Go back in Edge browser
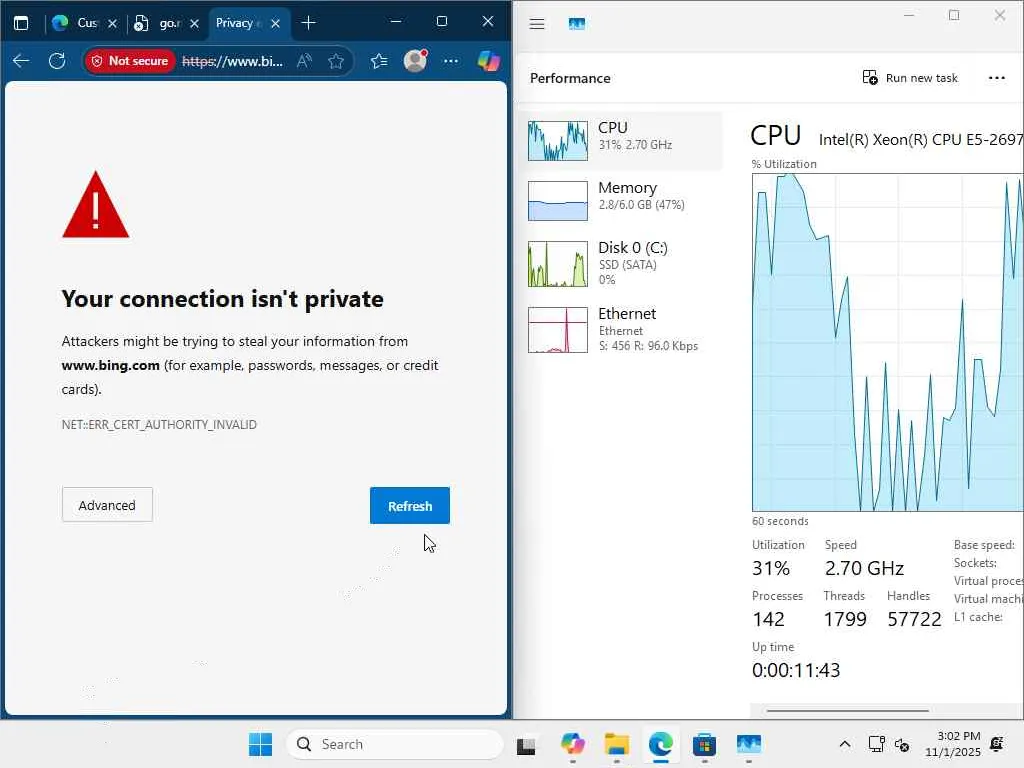 (x=21, y=61)
